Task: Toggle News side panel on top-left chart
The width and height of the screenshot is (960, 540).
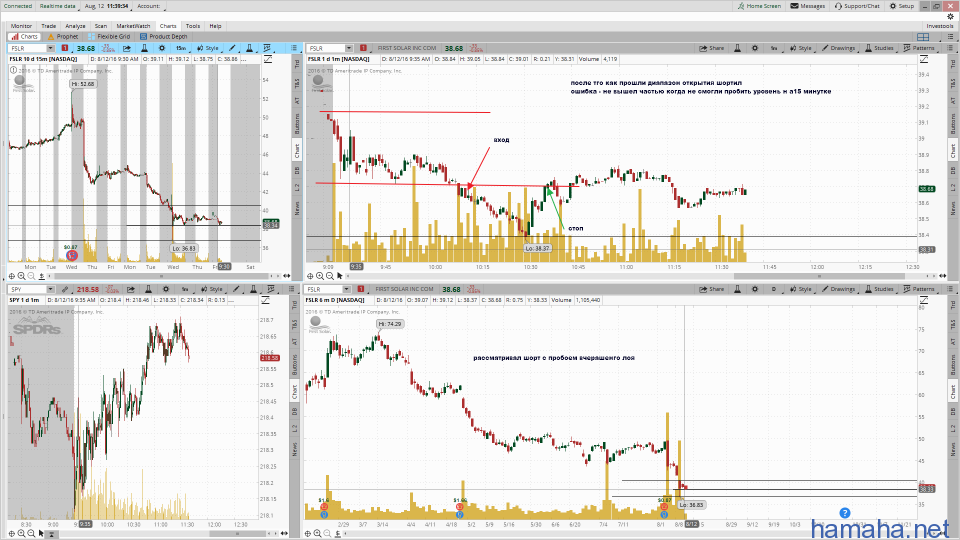Action: [x=297, y=208]
